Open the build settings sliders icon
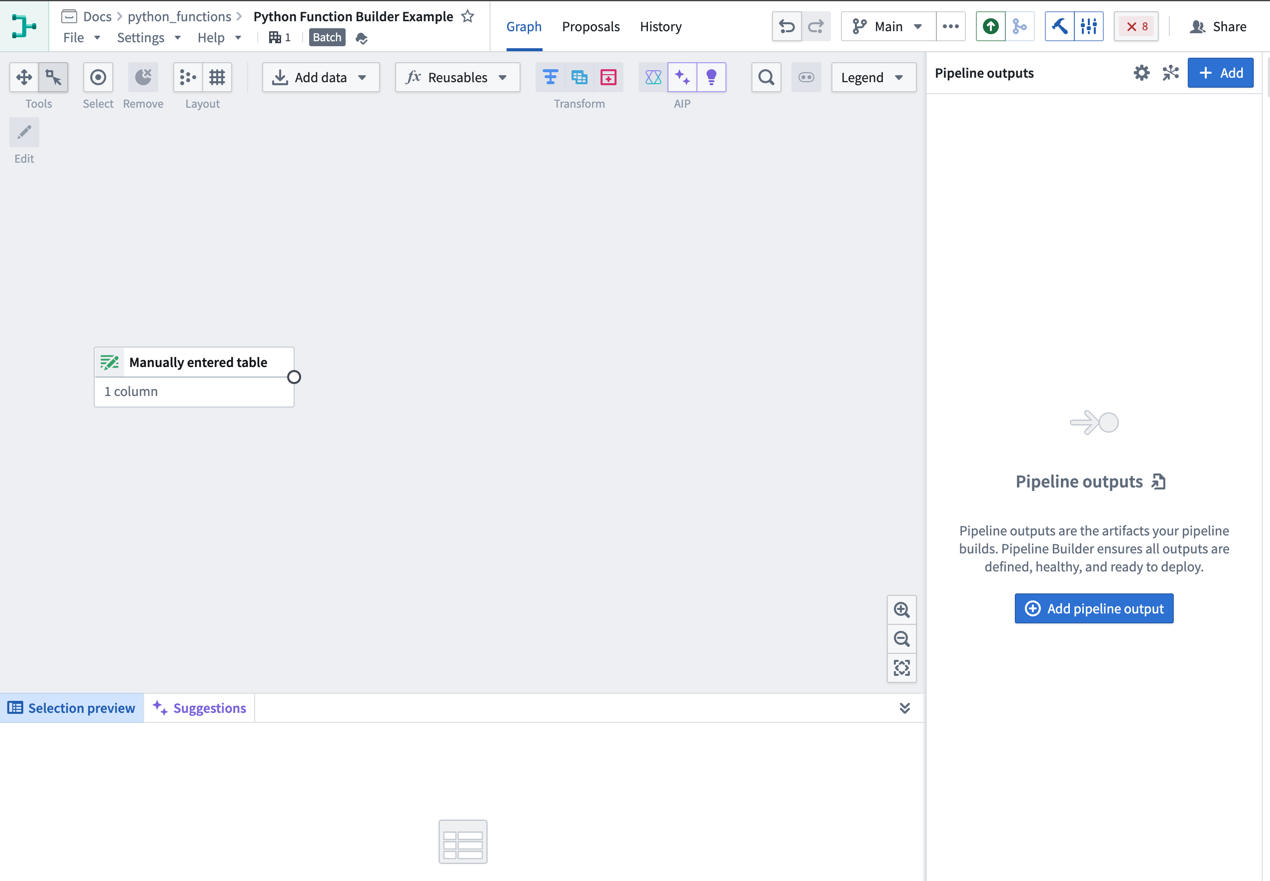This screenshot has width=1270, height=881. (x=1089, y=27)
